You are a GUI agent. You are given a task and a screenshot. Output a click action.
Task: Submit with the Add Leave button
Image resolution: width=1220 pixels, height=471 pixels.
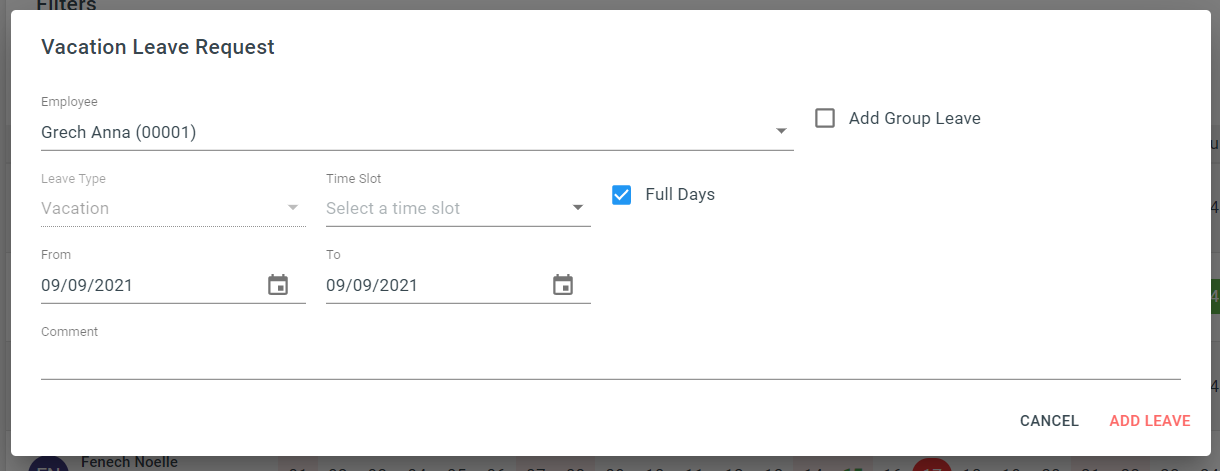coord(1150,421)
